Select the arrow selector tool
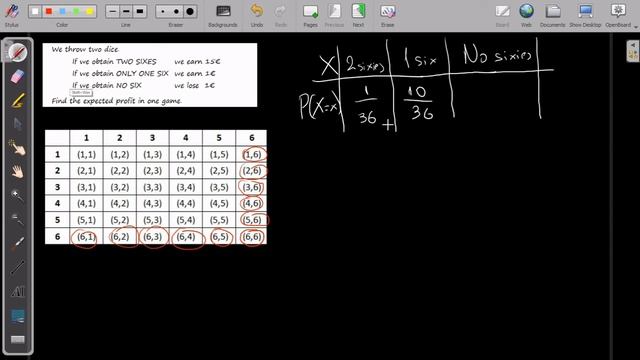The image size is (640, 360). click(18, 124)
